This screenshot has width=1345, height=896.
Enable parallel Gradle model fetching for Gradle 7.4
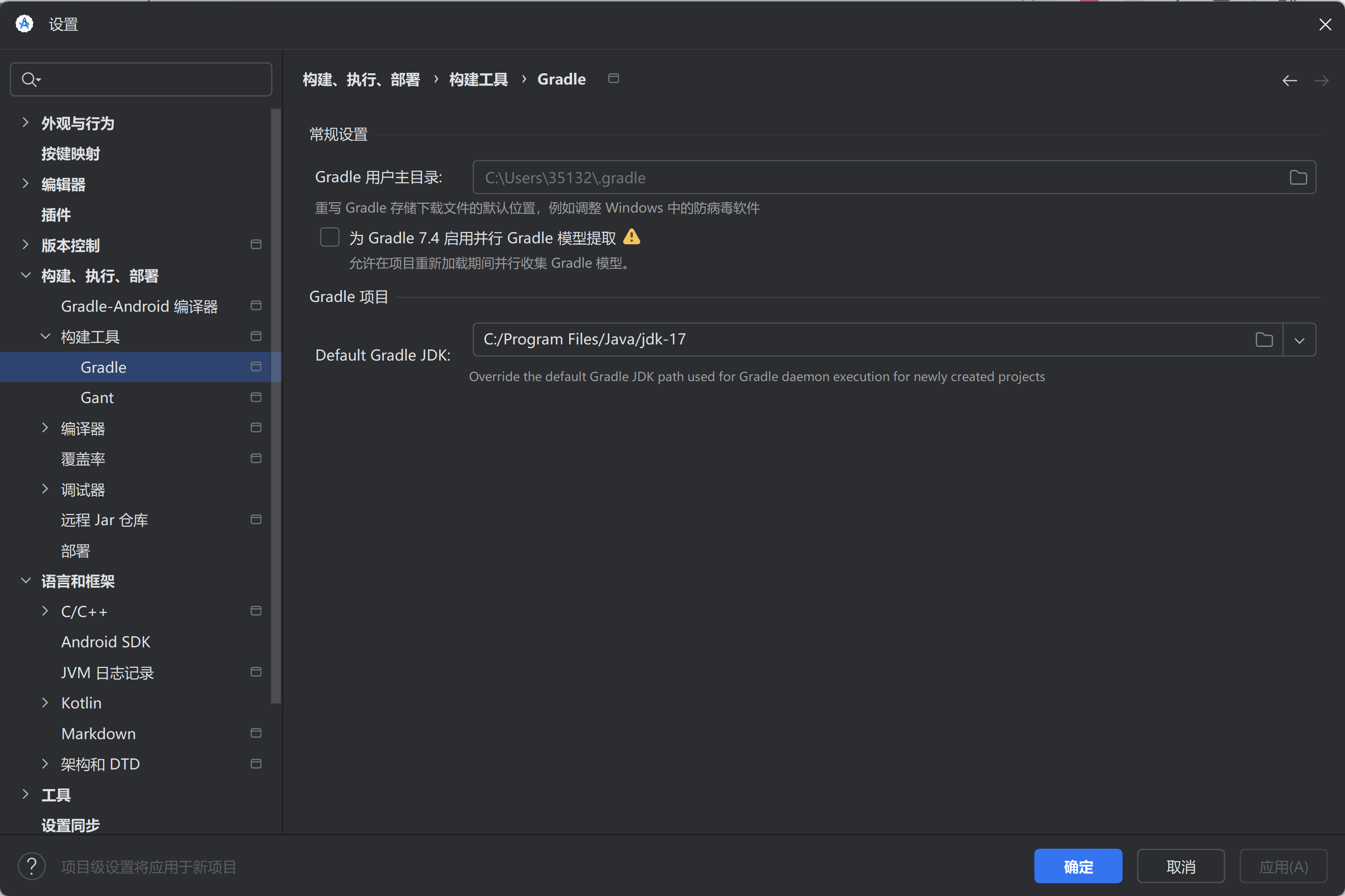330,237
